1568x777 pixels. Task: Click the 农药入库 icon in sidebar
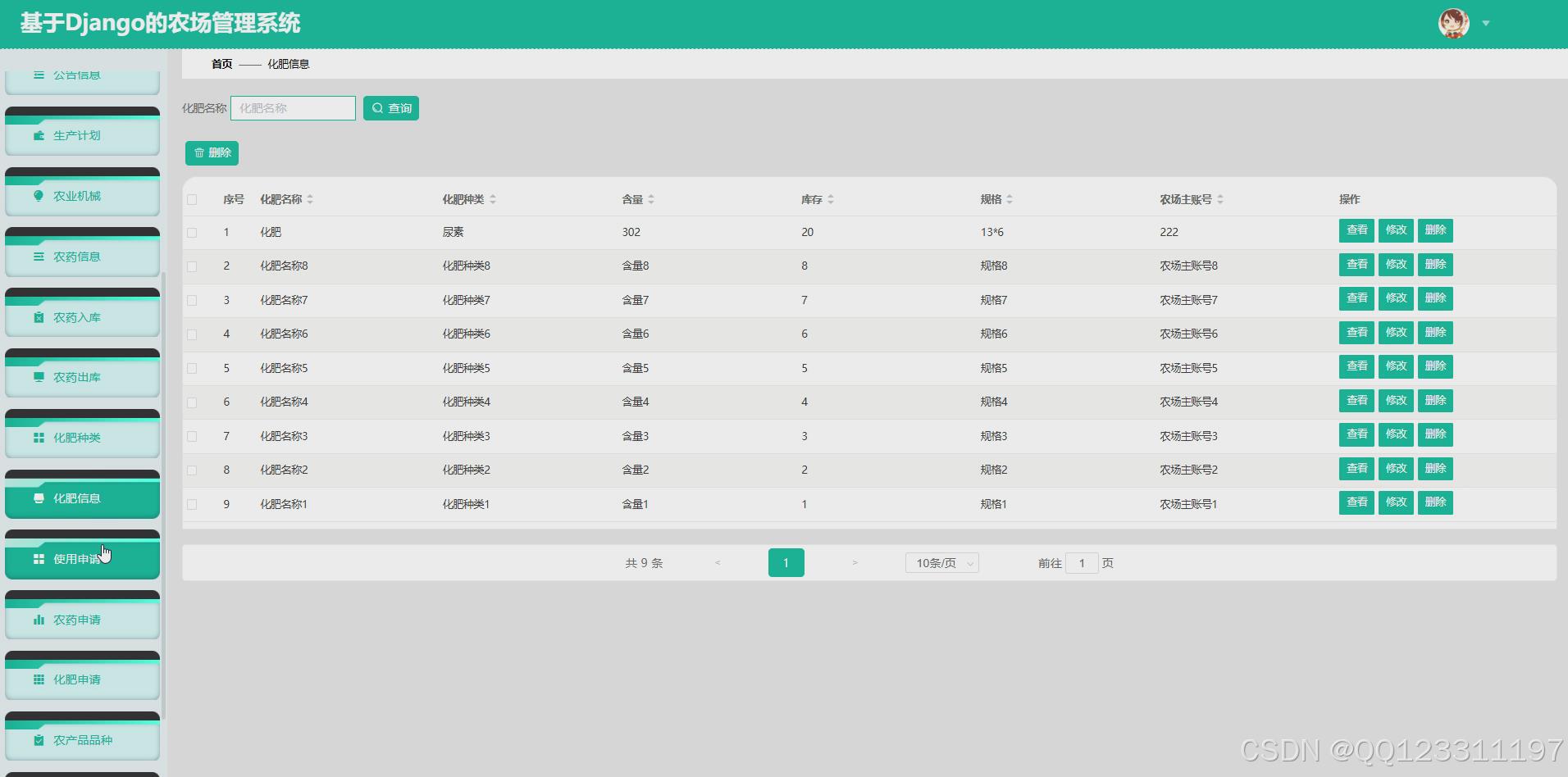(38, 317)
